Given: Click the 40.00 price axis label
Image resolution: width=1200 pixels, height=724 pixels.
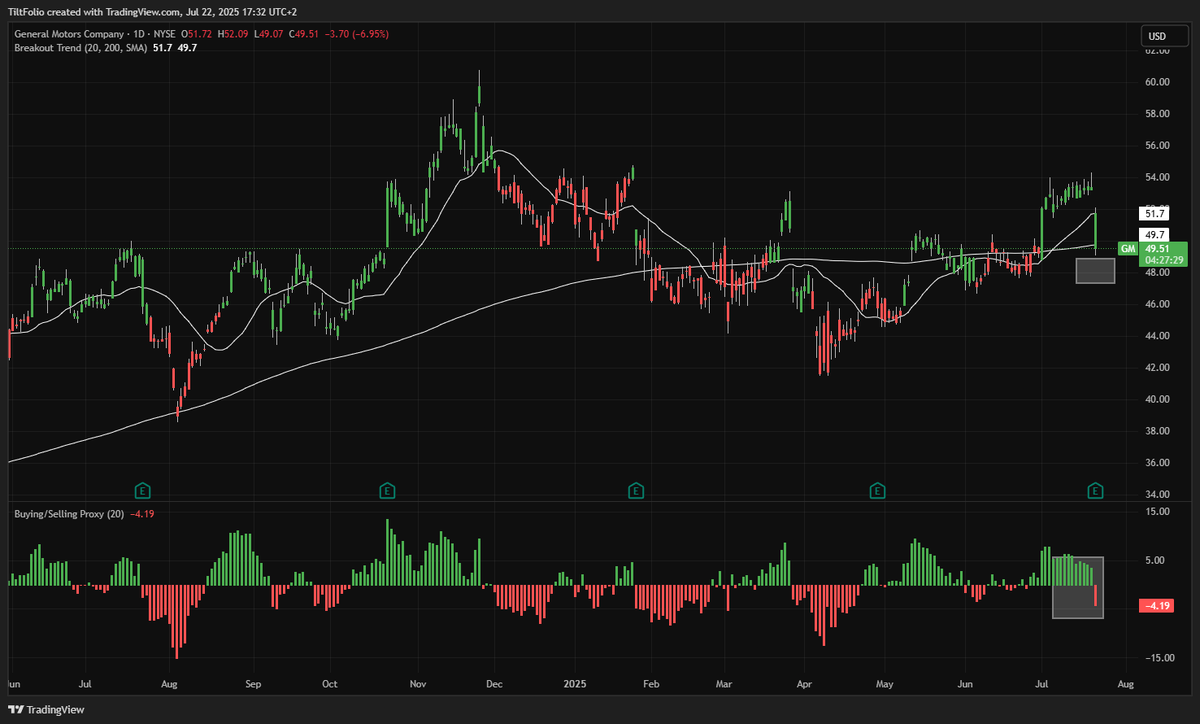Looking at the screenshot, I should tap(1157, 400).
